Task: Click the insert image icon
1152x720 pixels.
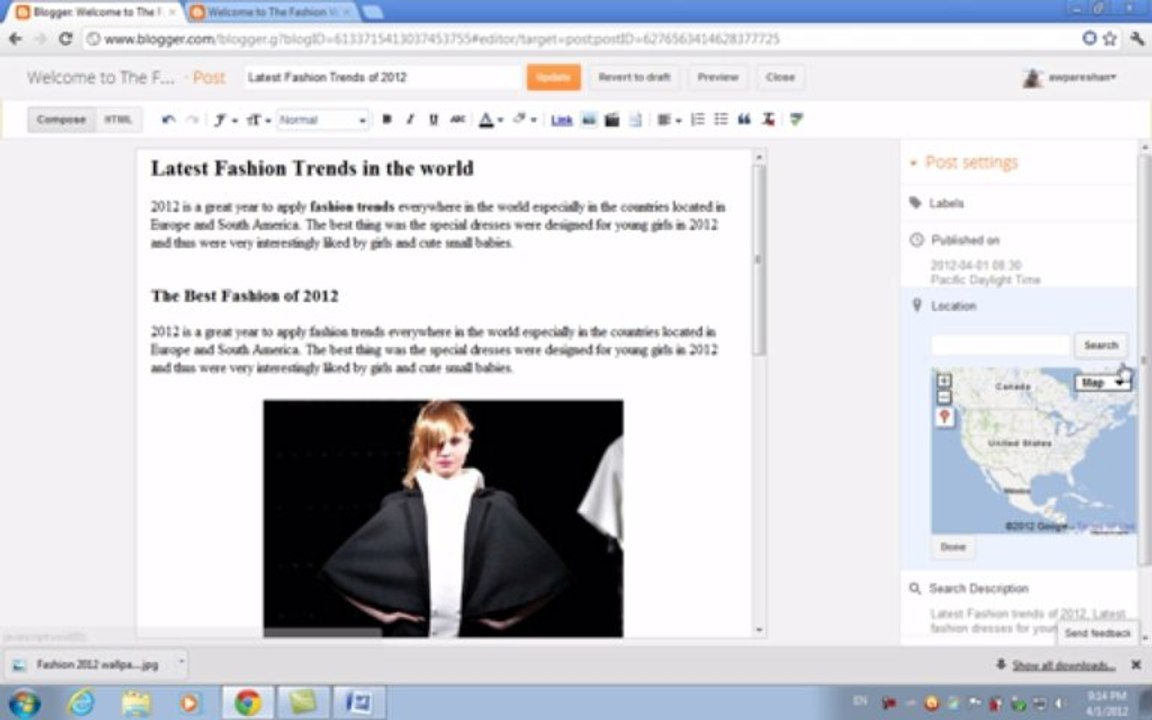Action: pos(588,120)
